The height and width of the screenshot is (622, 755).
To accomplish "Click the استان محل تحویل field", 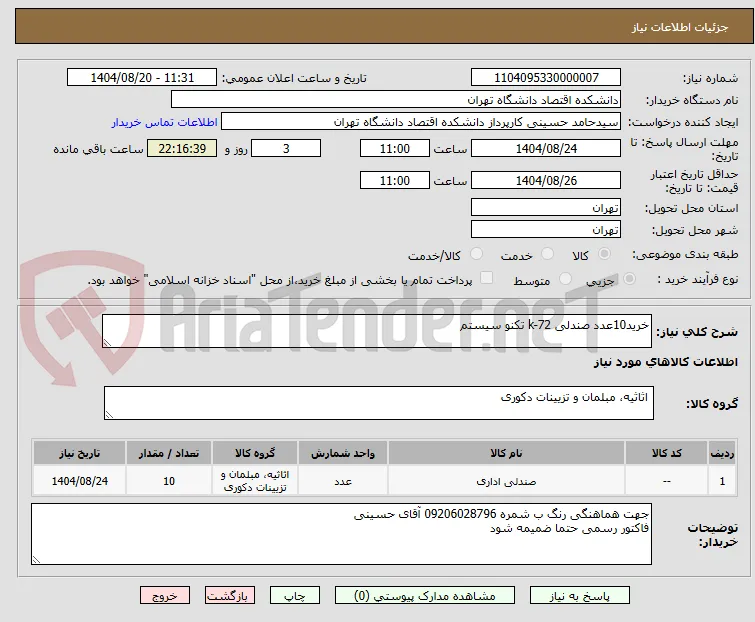I will click(546, 207).
